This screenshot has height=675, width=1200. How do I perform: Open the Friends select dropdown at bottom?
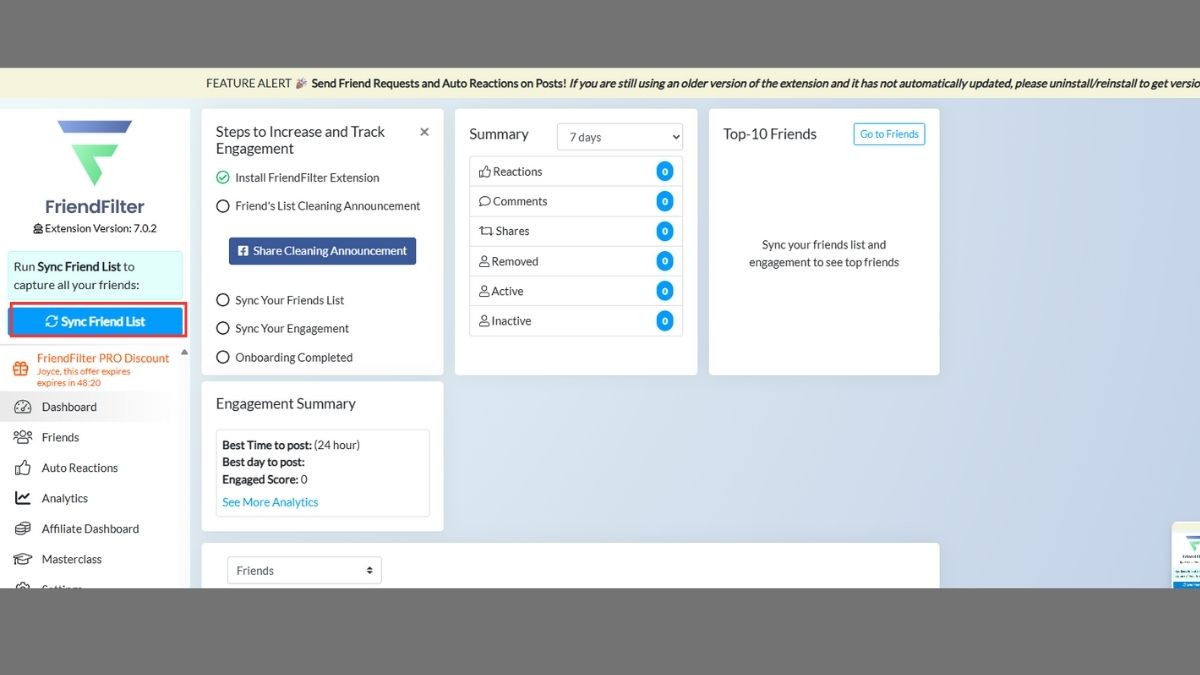click(x=304, y=570)
